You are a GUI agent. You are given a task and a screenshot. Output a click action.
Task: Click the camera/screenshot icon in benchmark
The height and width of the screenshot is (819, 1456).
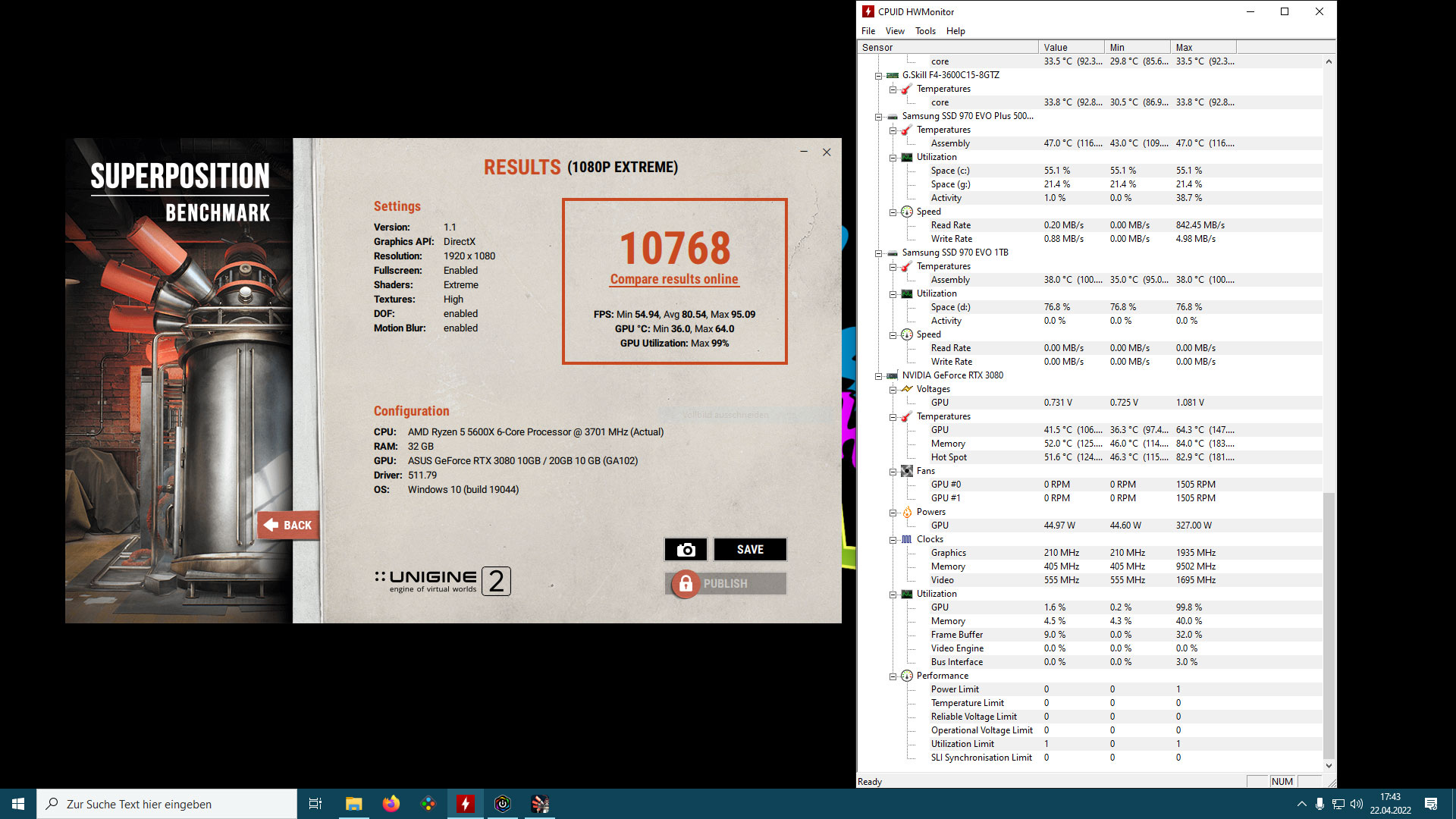[687, 548]
